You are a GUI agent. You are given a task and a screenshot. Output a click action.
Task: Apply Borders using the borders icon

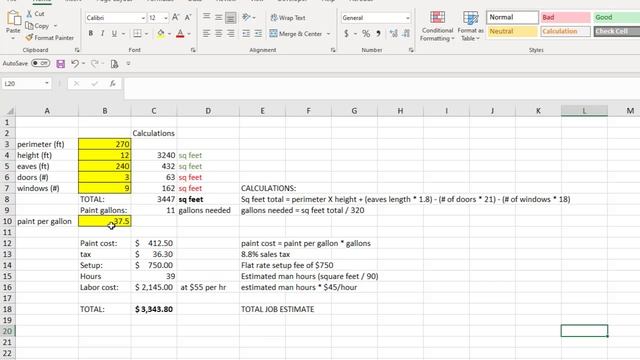[x=137, y=33]
